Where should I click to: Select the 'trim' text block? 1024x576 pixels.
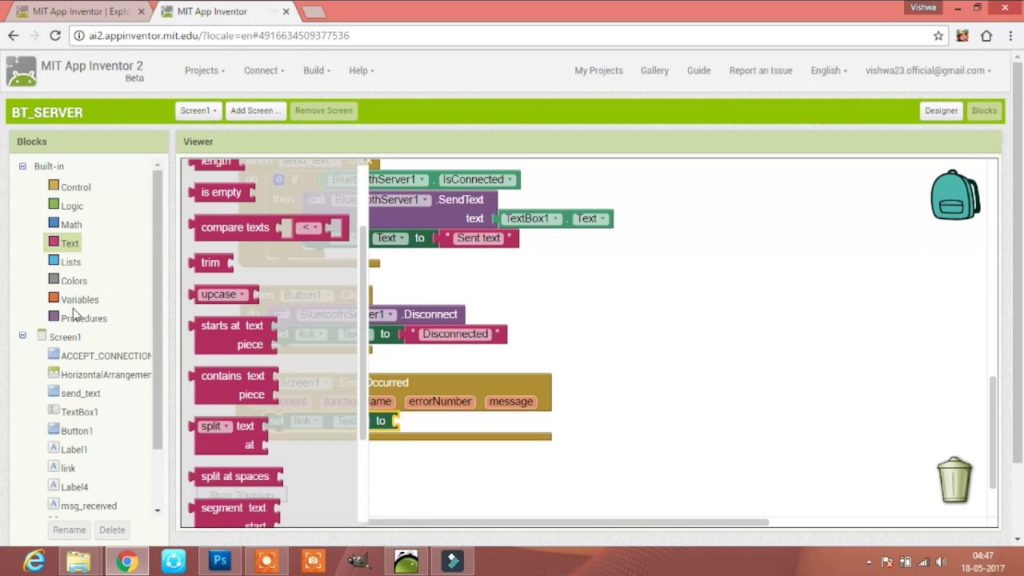point(210,263)
